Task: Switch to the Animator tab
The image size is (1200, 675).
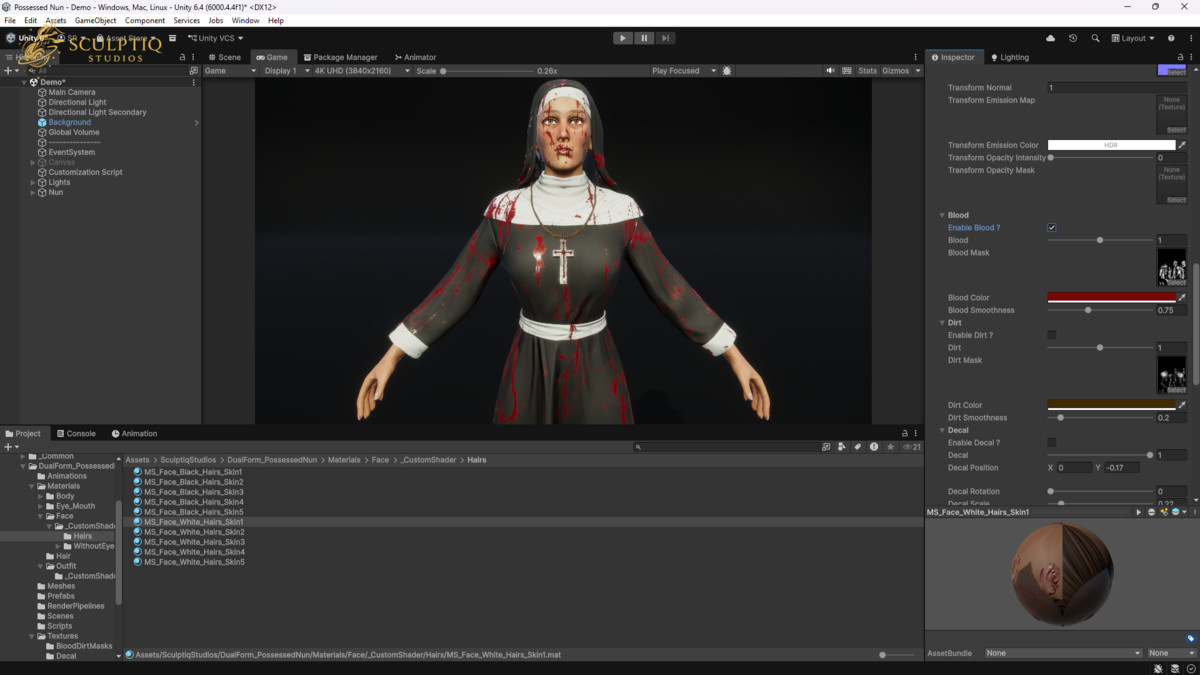Action: pos(416,57)
